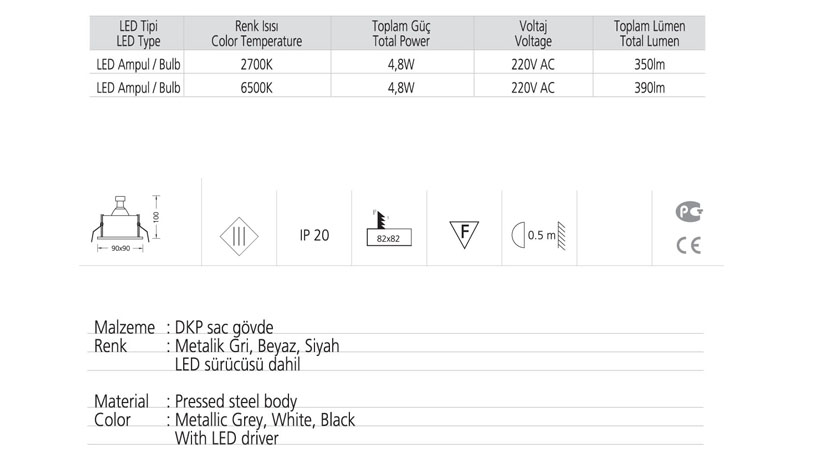Click the F triangle mounting symbol

click(463, 234)
